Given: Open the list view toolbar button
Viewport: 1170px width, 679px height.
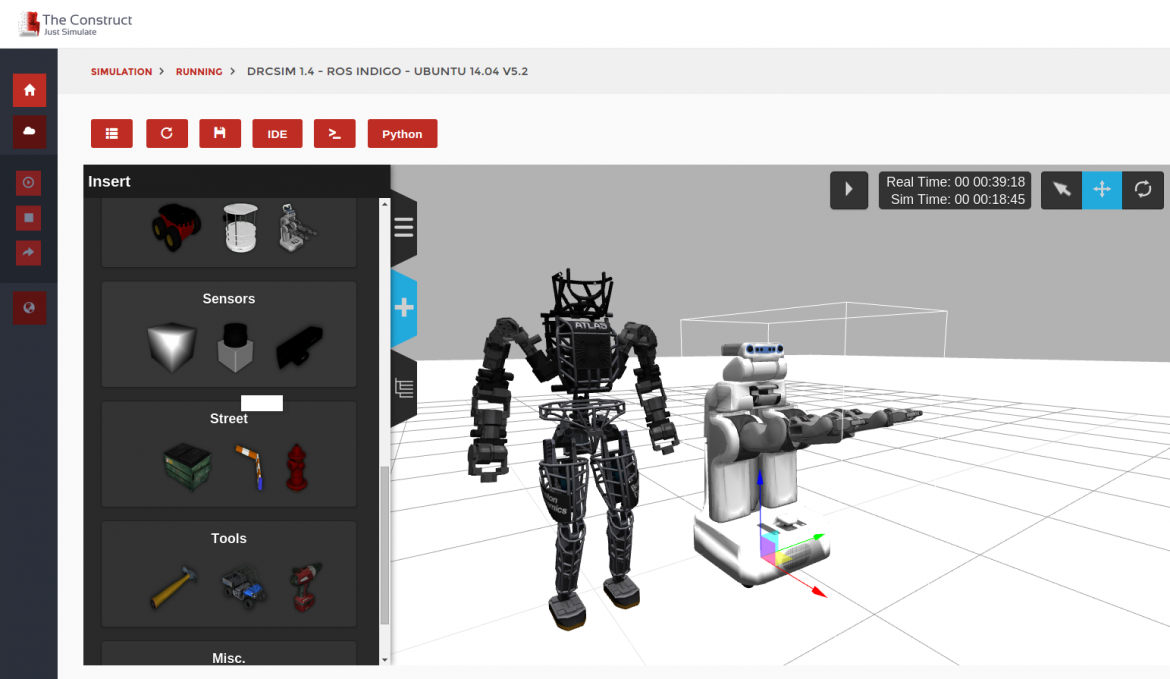Looking at the screenshot, I should click(112, 134).
